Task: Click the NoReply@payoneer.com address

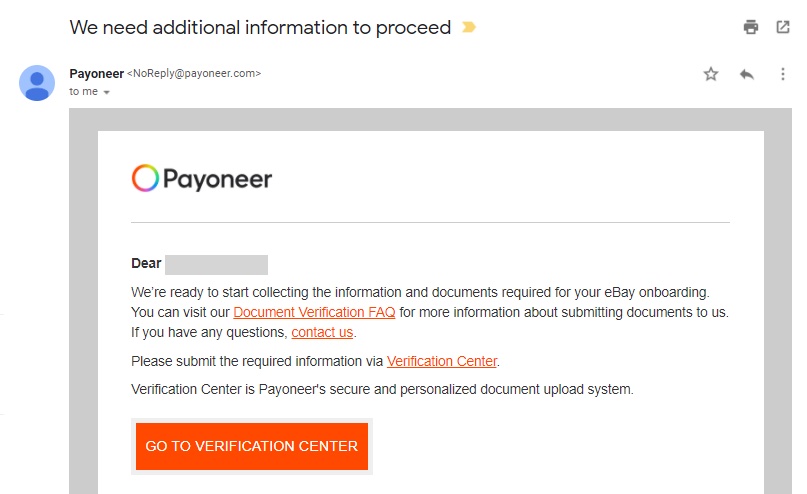Action: click(194, 74)
